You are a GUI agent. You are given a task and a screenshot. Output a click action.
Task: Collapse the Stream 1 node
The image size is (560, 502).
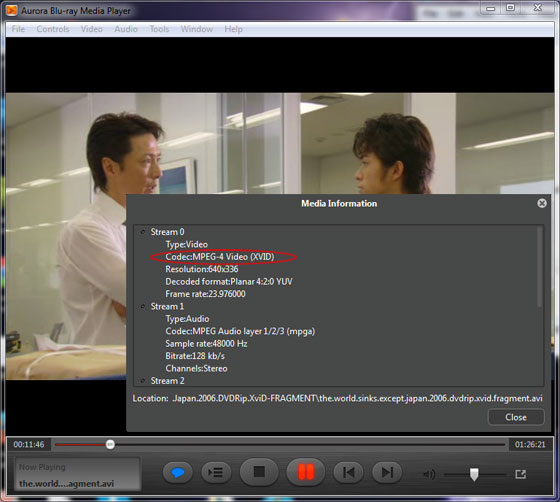coord(143,306)
